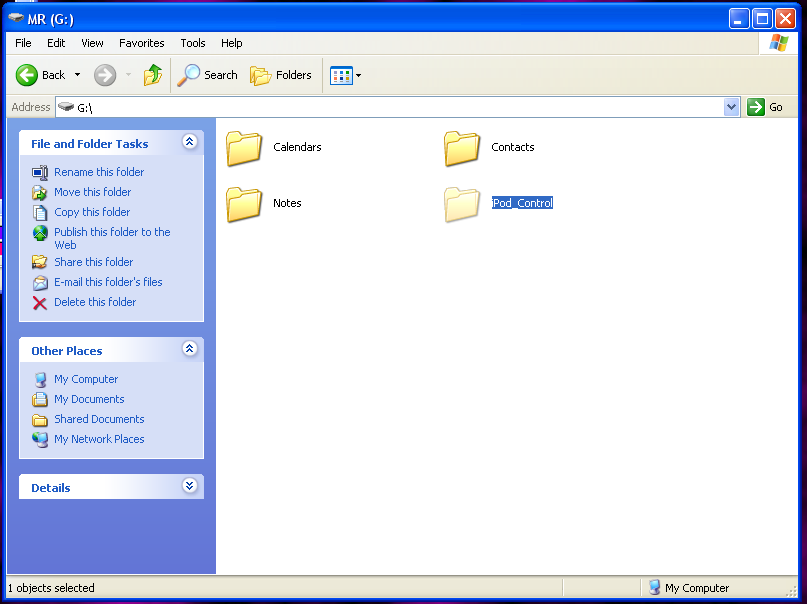The width and height of the screenshot is (807, 604).
Task: Click the iPod_Control folder name label
Action: 522,203
